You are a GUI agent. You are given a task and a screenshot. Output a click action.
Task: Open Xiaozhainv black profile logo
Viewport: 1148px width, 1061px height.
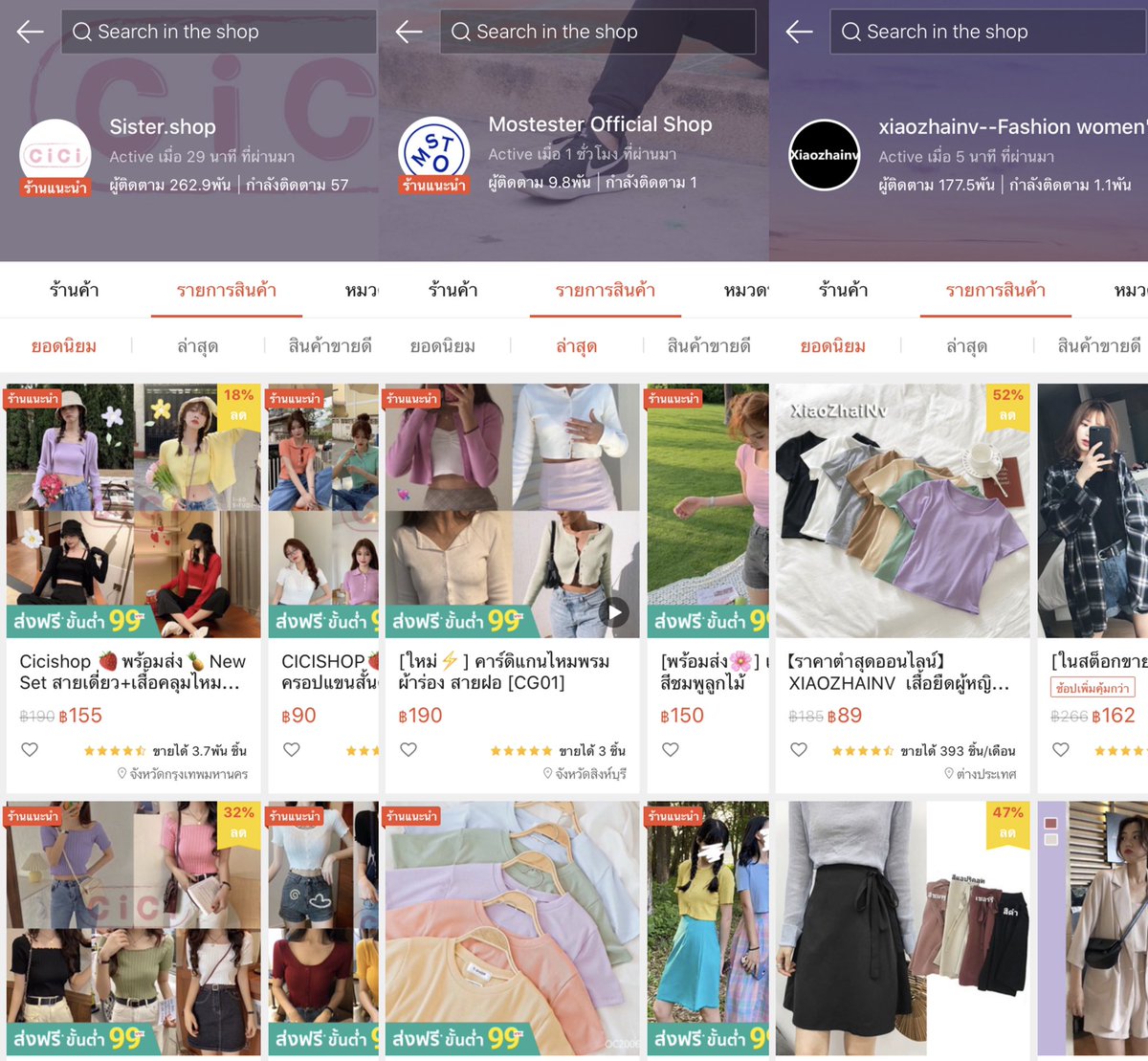[x=824, y=155]
